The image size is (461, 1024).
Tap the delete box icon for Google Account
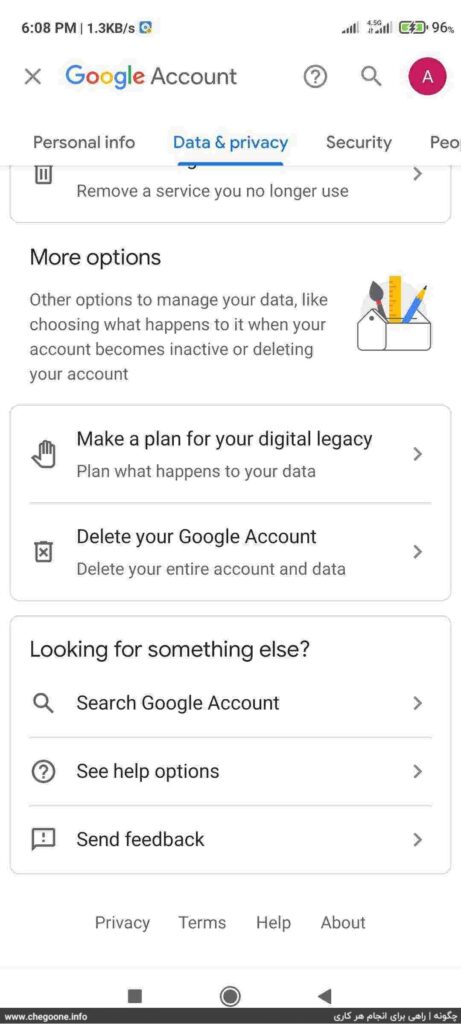(42, 552)
